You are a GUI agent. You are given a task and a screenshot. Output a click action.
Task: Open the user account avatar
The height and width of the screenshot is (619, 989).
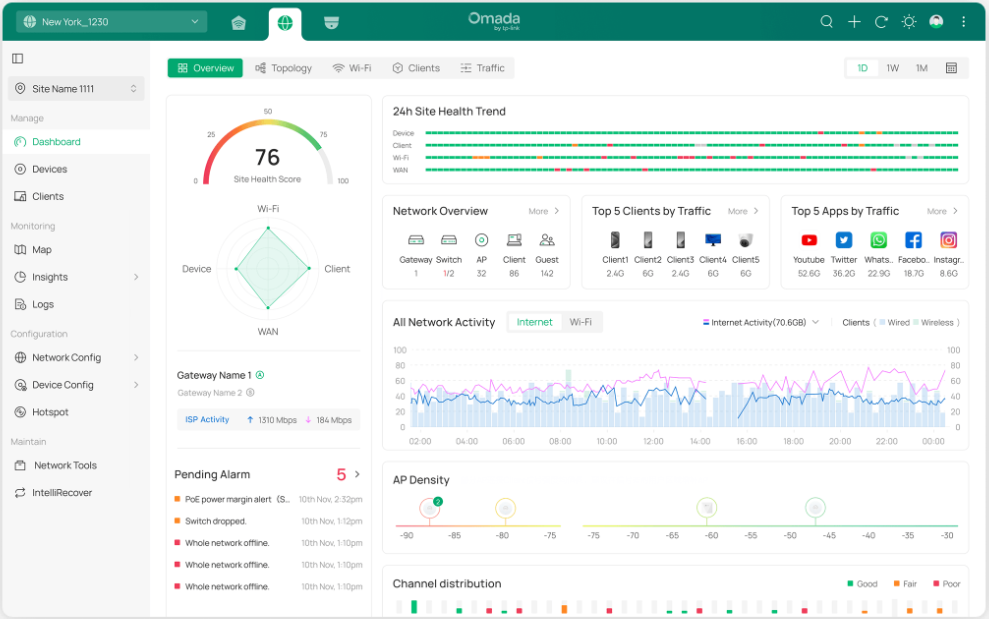pos(936,22)
